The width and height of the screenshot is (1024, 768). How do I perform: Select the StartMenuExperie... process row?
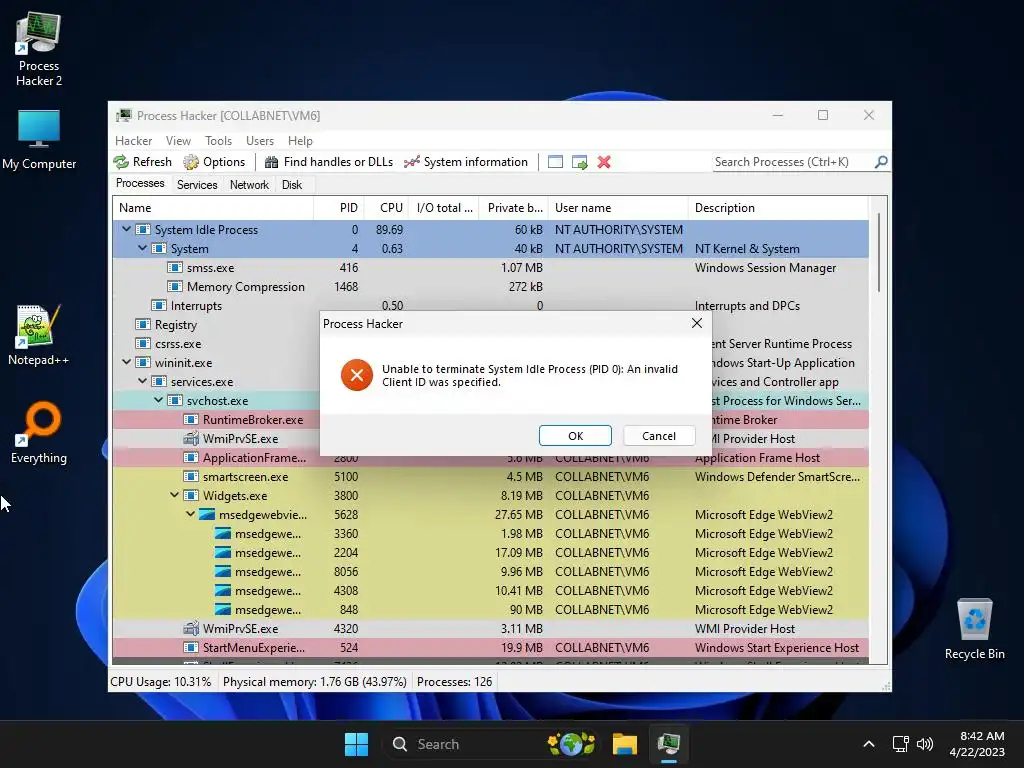(490, 648)
